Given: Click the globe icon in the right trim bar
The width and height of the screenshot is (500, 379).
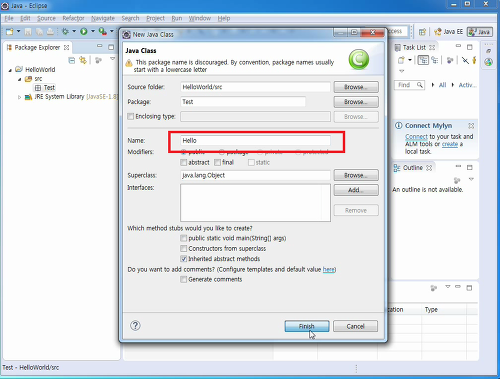Looking at the screenshot, I should [488, 62].
